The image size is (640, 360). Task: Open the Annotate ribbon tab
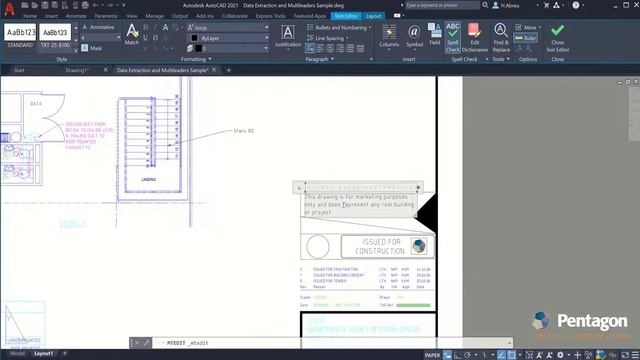(x=76, y=16)
